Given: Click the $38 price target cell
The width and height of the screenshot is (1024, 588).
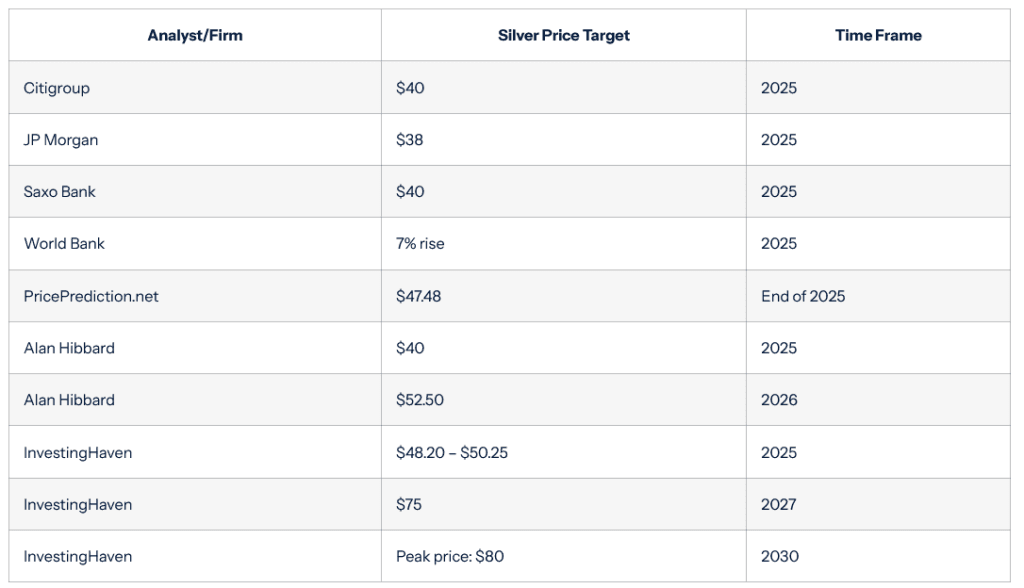Looking at the screenshot, I should pyautogui.click(x=410, y=140).
